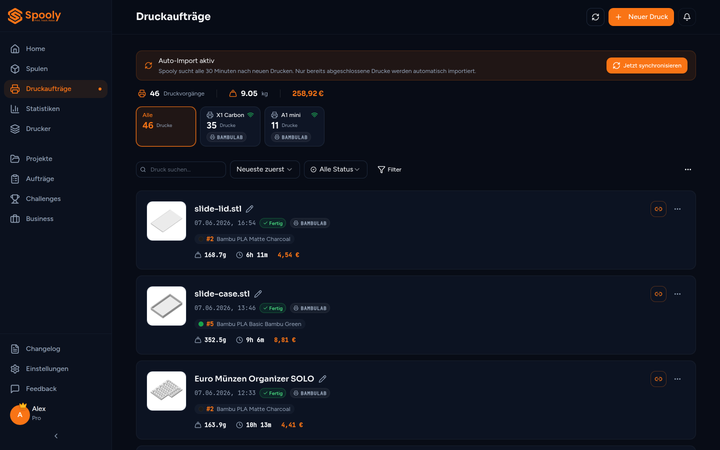Click the slide-case.stl title
Viewport: 720px width, 450px height.
point(222,294)
